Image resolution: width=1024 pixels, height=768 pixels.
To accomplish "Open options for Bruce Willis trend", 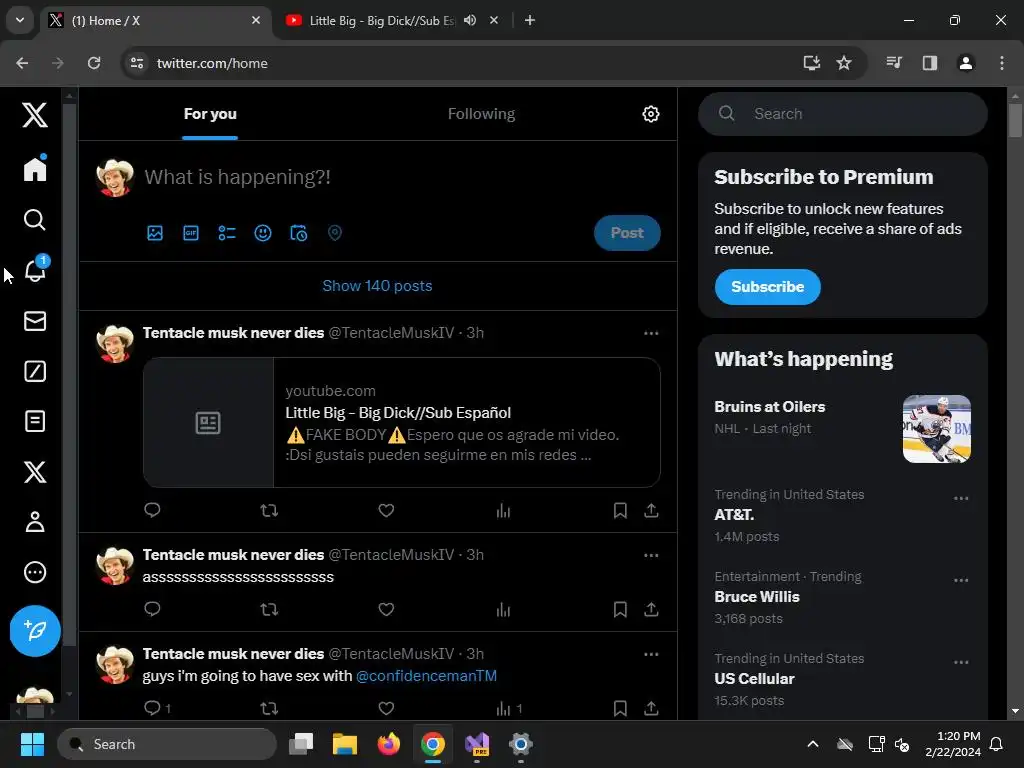I will tap(961, 580).
